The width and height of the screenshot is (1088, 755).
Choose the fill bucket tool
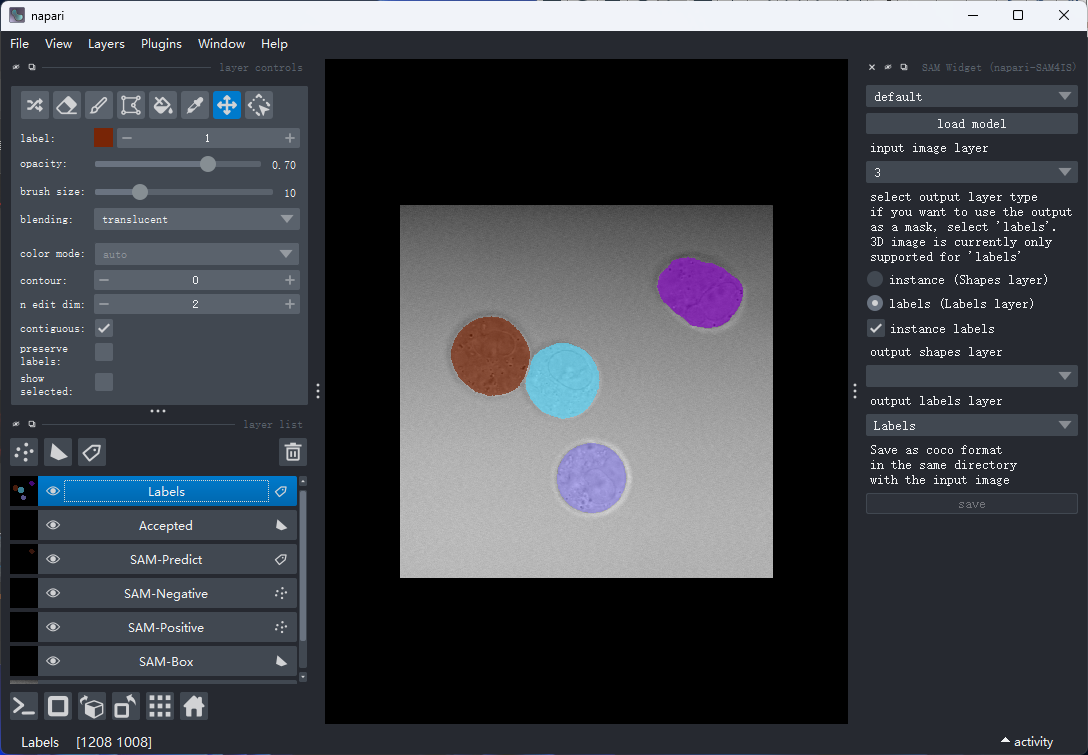[x=163, y=105]
